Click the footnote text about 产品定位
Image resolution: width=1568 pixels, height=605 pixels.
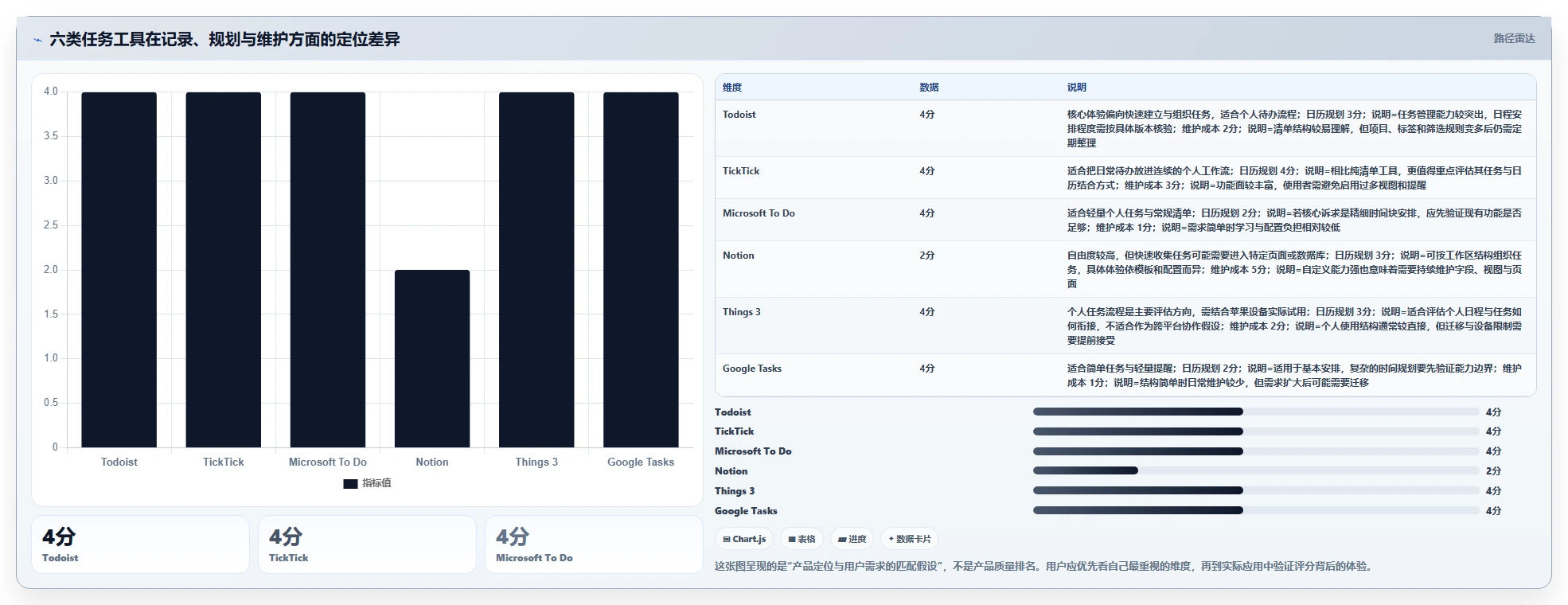[x=1043, y=567]
